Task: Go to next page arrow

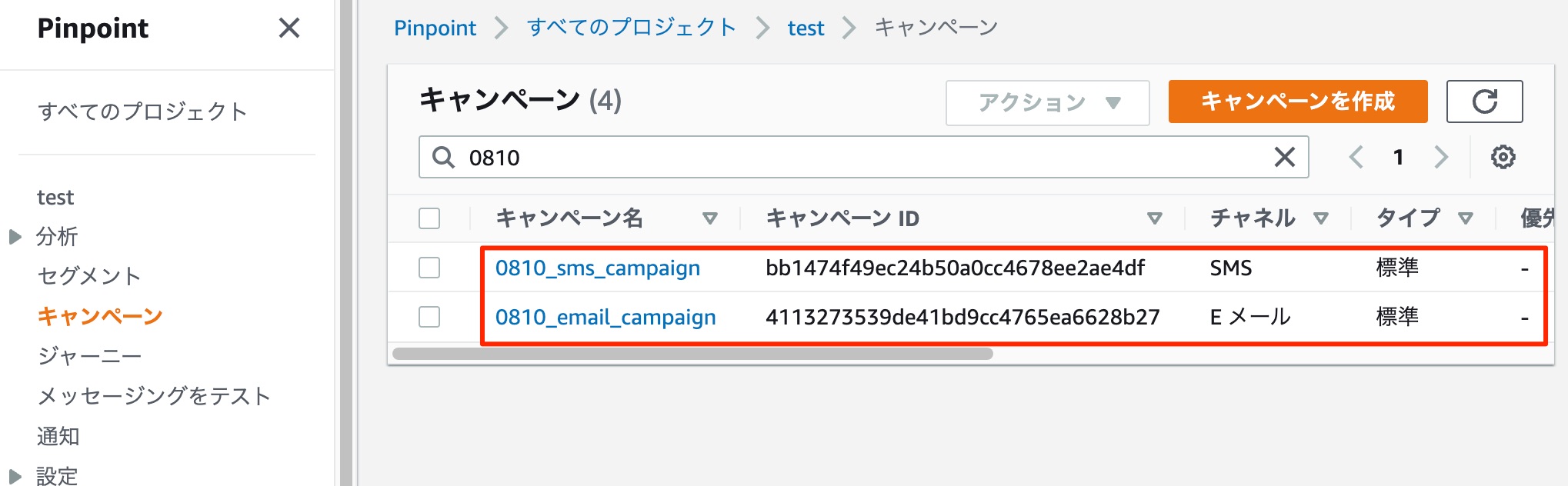Action: [x=1441, y=157]
